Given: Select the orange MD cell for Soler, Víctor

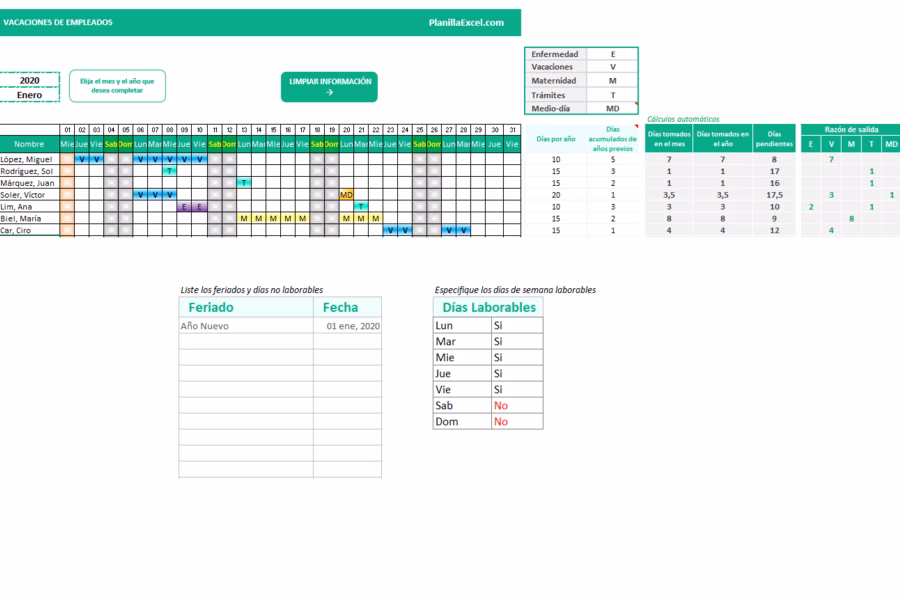Looking at the screenshot, I should [x=347, y=195].
